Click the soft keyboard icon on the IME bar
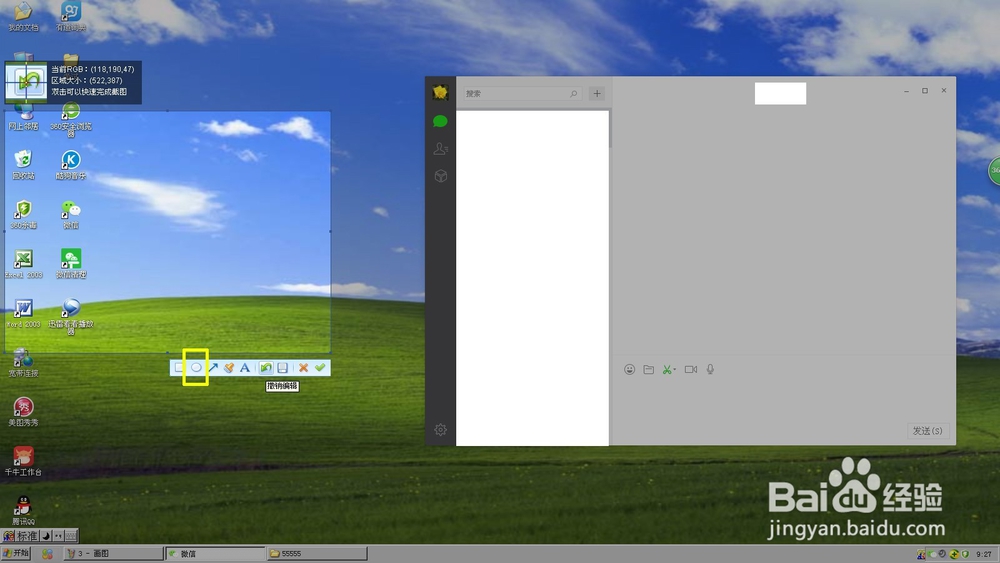This screenshot has width=1000, height=563. 71,536
